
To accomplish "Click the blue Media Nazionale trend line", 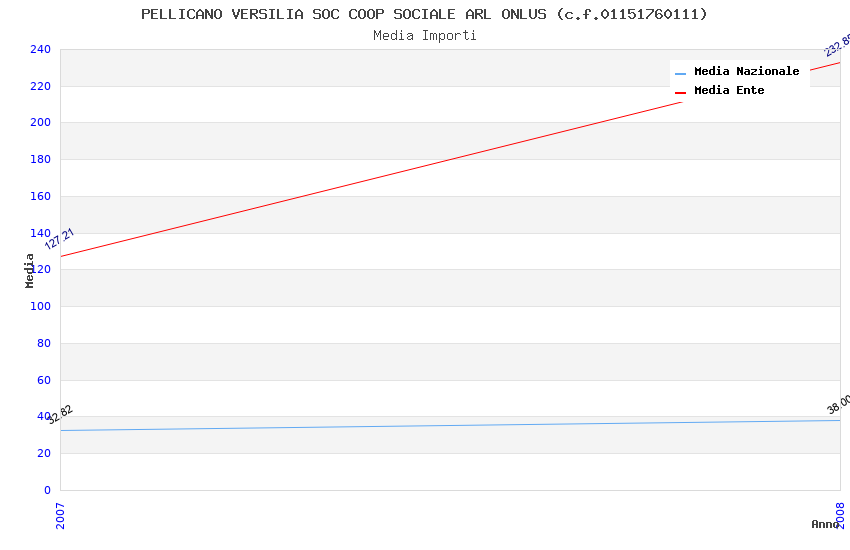I will (450, 425).
